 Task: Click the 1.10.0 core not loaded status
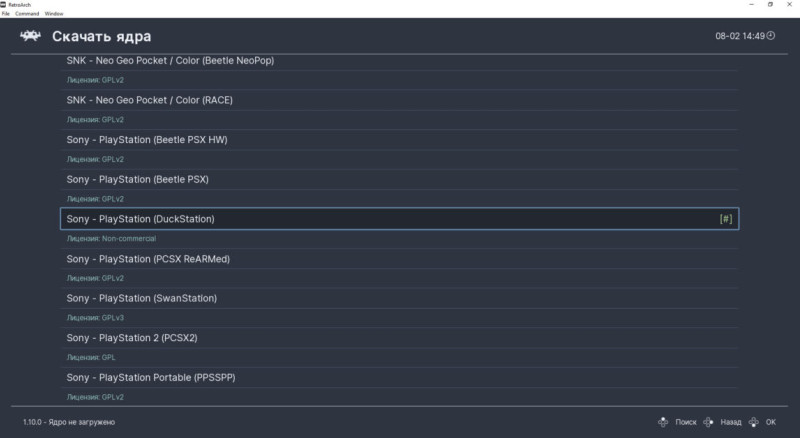(x=69, y=422)
